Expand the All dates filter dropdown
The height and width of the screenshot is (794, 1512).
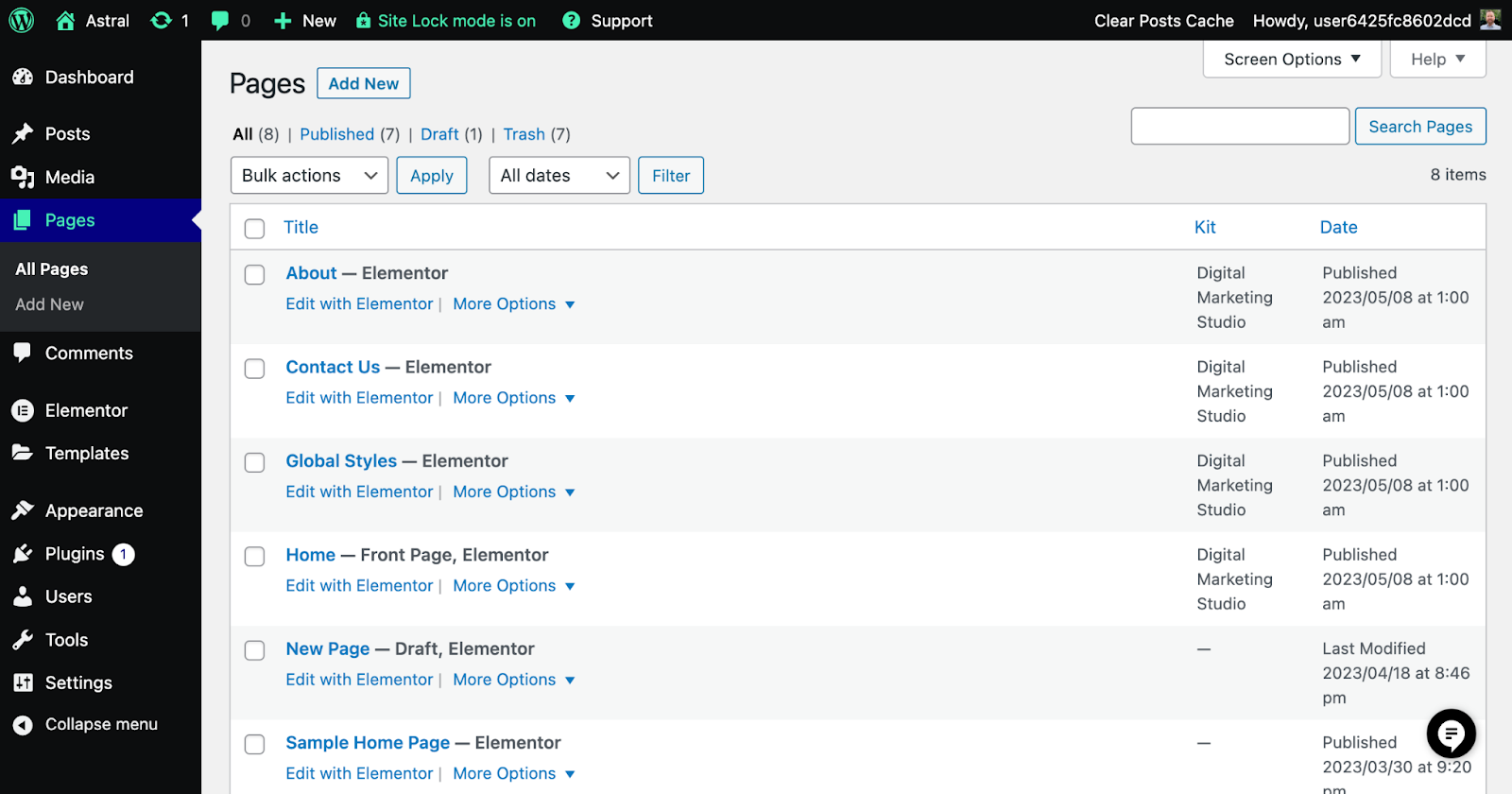pyautogui.click(x=558, y=176)
